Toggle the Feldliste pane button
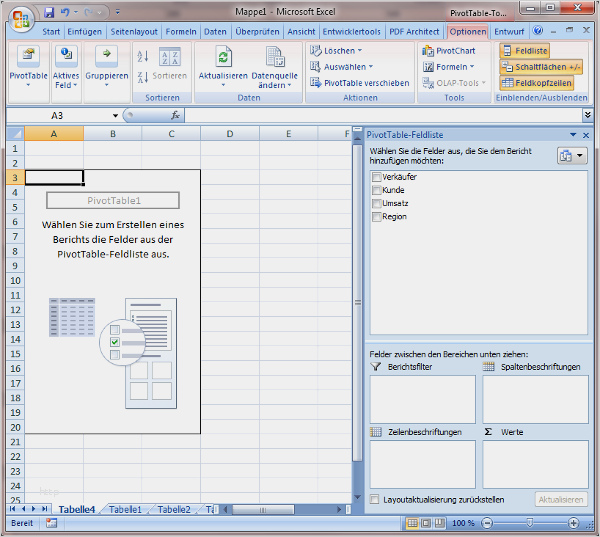 (x=525, y=51)
